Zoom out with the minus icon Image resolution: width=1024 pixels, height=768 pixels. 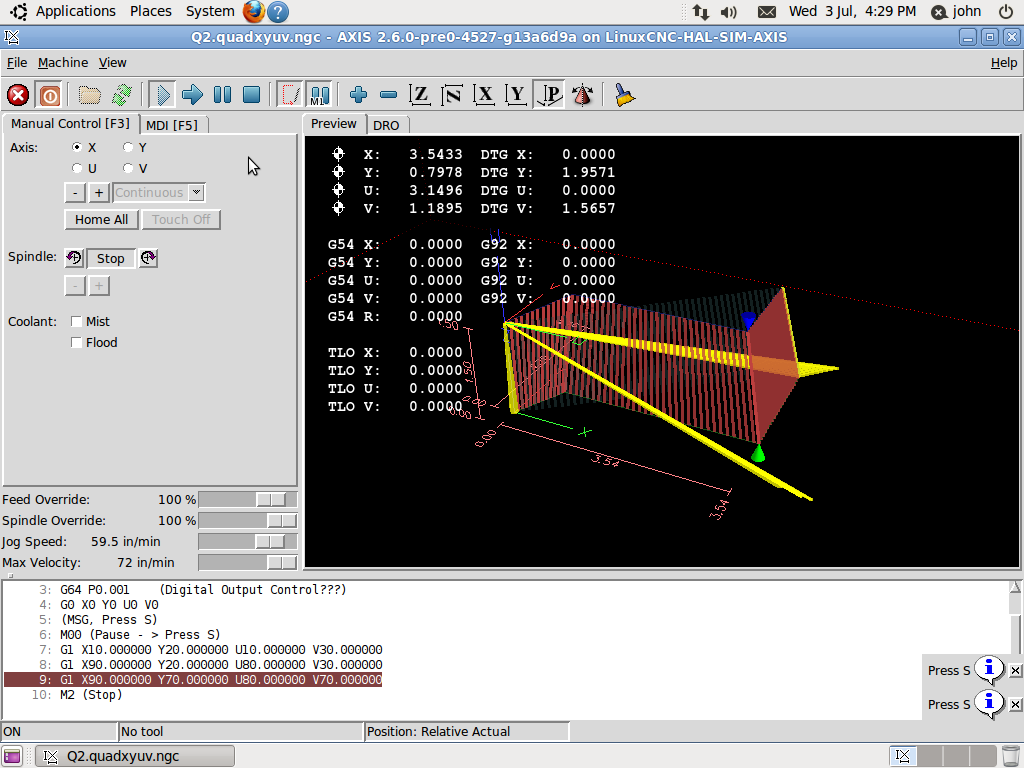point(389,95)
